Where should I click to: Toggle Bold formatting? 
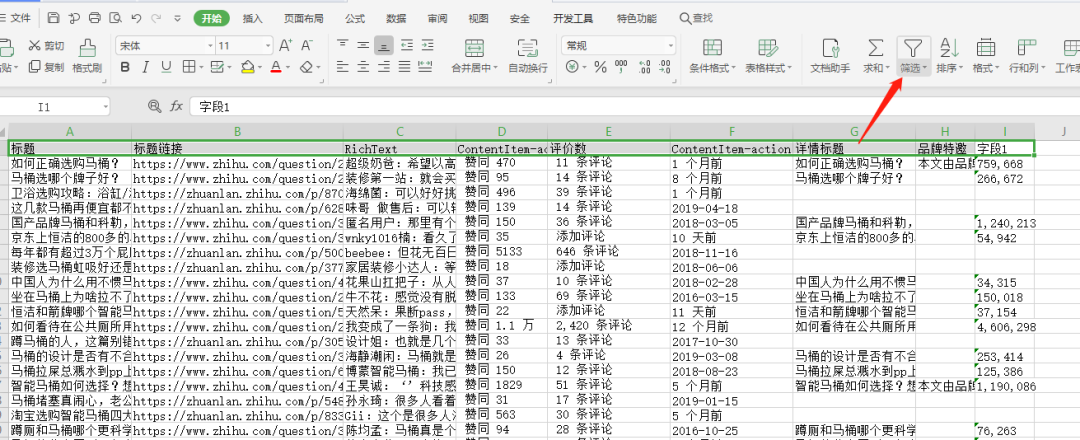(x=125, y=67)
